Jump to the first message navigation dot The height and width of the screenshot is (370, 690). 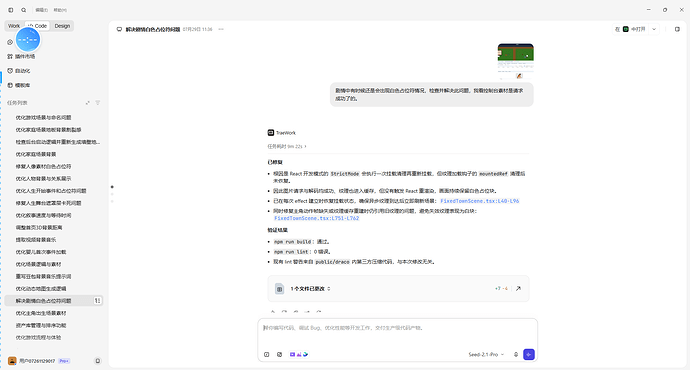(x=112, y=187)
